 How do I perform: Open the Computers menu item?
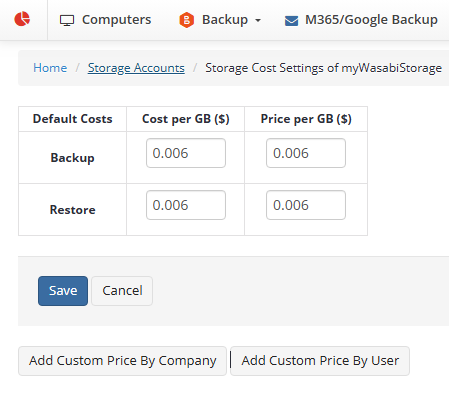(116, 20)
